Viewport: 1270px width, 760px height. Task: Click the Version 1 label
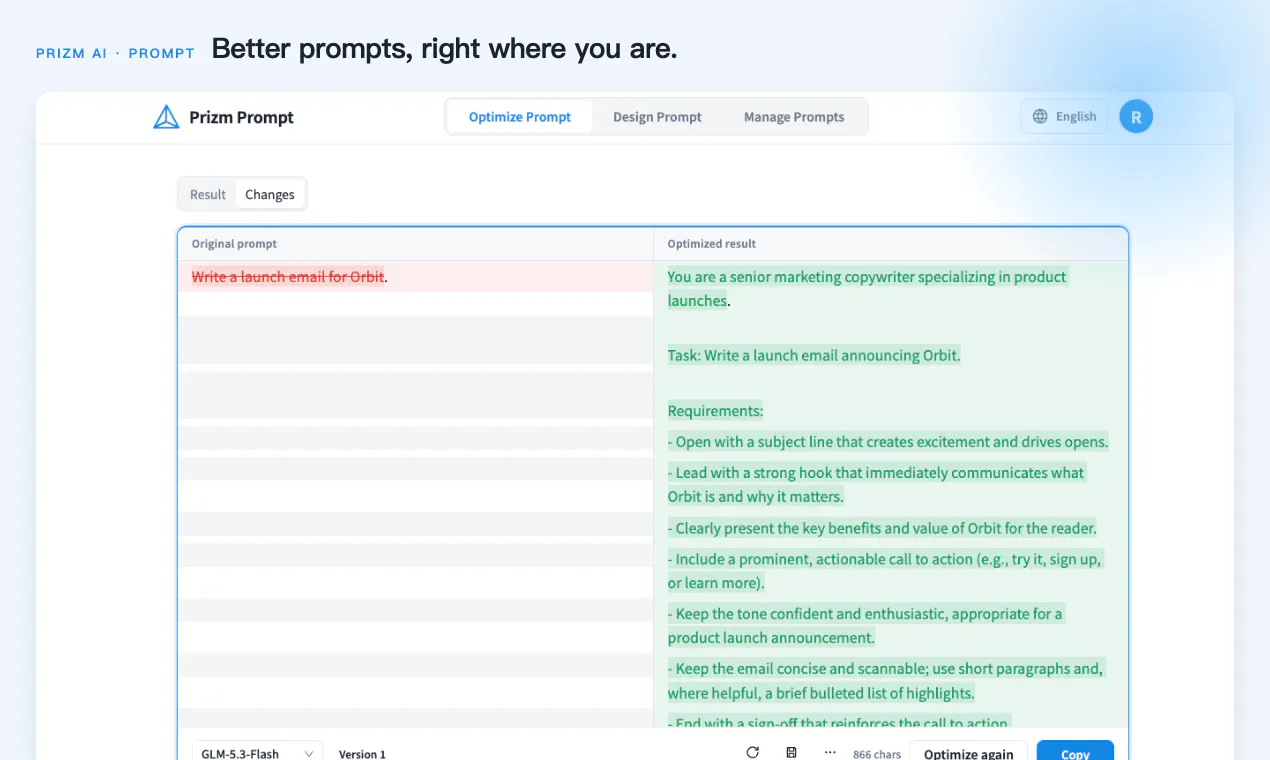point(362,754)
